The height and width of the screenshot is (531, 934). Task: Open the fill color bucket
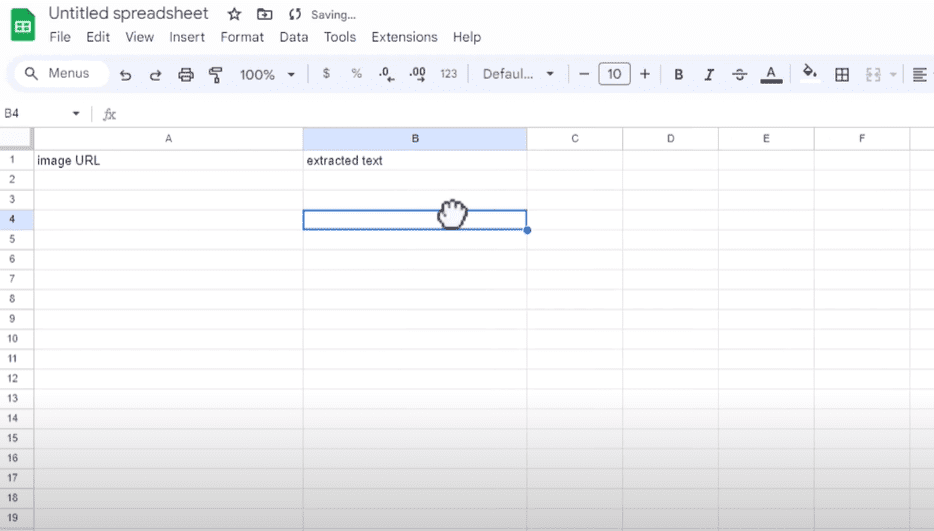pos(810,73)
